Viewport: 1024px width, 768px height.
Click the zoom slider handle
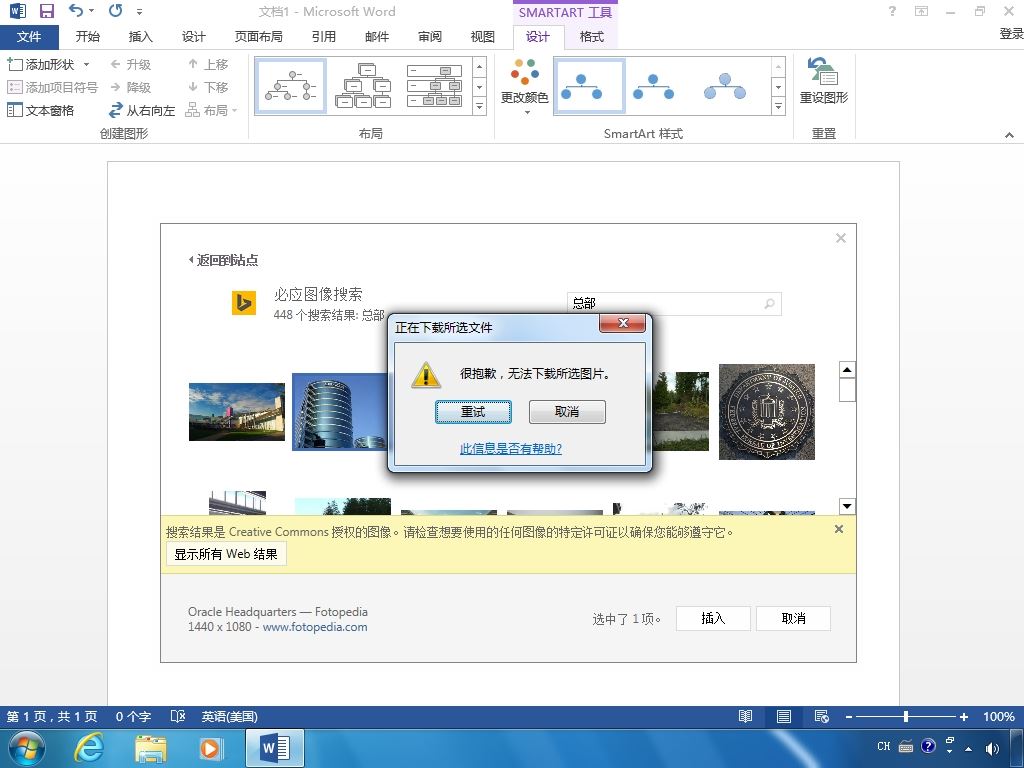906,716
